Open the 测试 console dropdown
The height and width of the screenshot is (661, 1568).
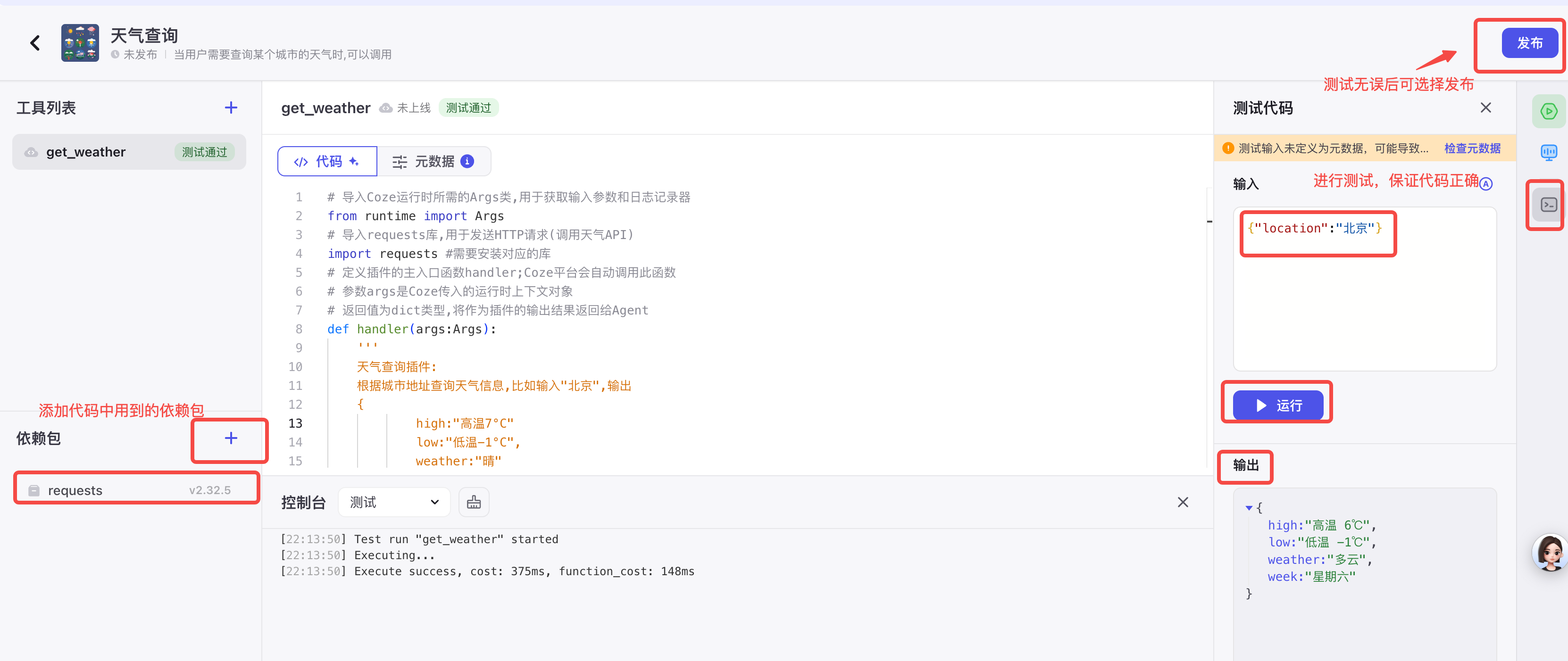(394, 502)
